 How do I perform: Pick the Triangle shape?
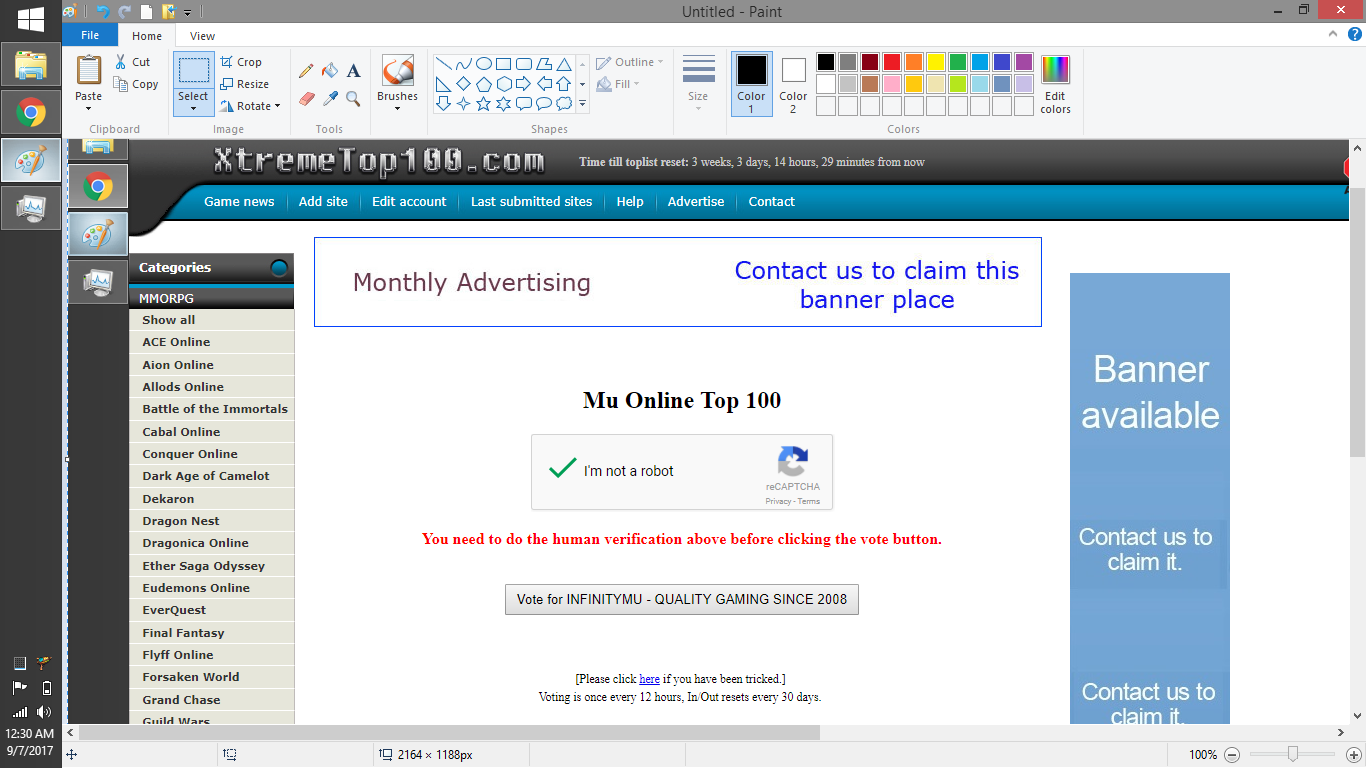[x=563, y=63]
